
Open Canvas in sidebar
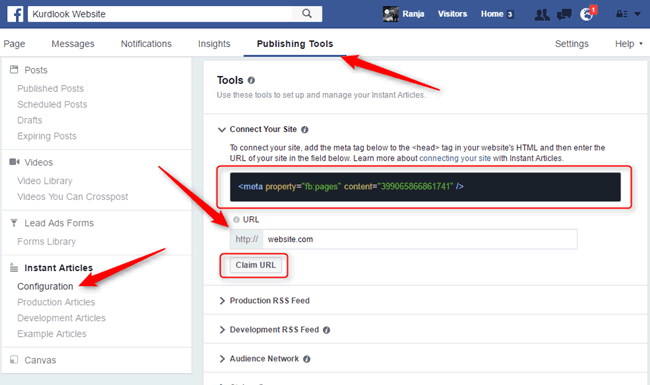40,360
